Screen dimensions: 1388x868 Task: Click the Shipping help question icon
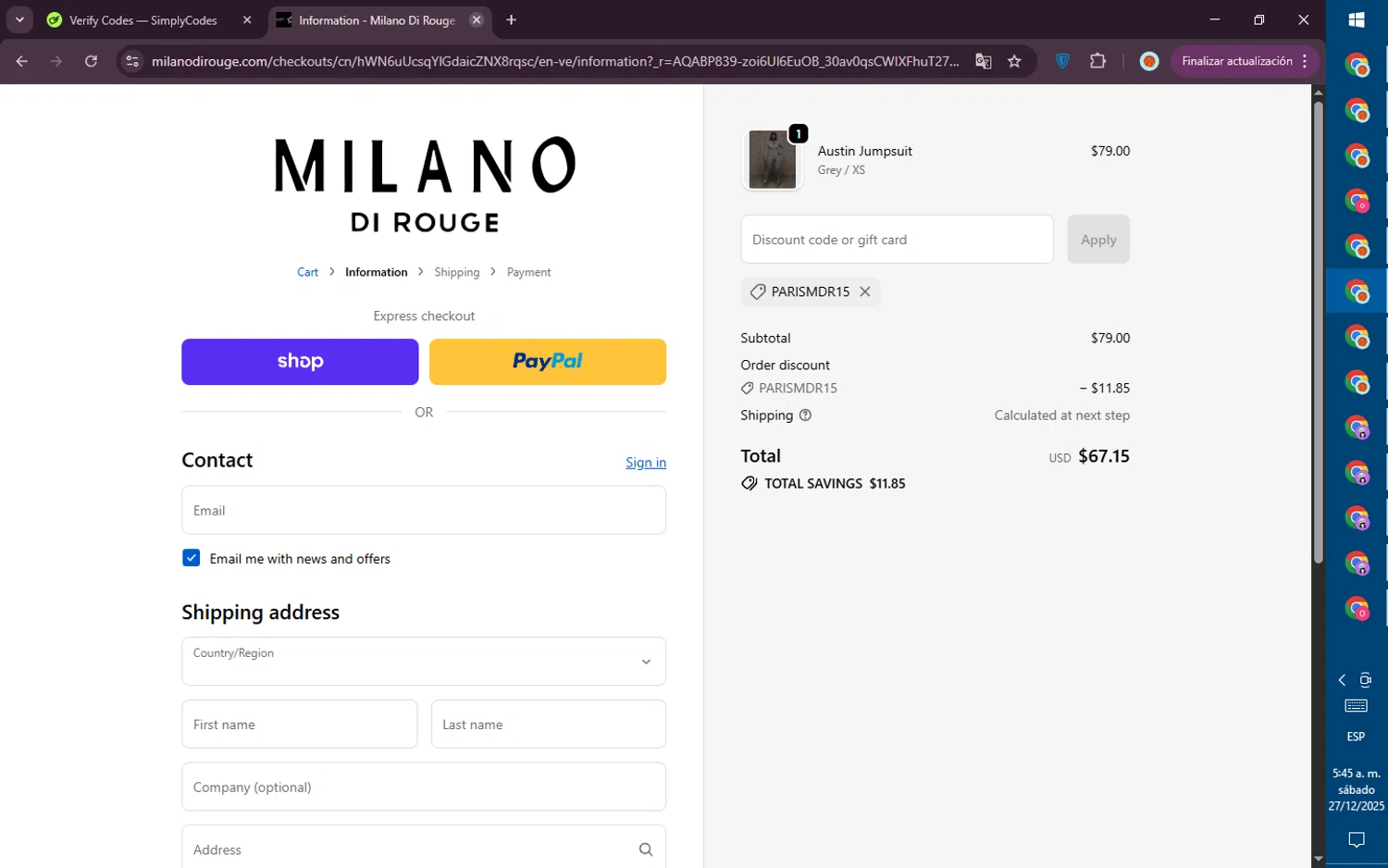(x=805, y=415)
